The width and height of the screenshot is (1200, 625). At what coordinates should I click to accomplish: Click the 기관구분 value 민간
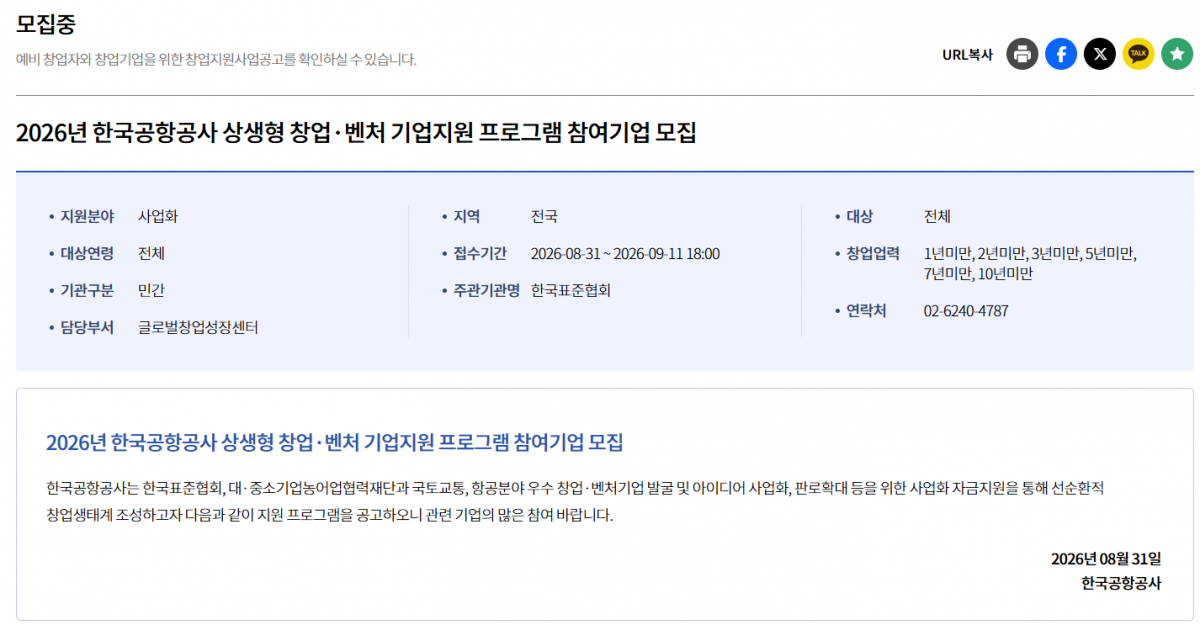pos(151,291)
